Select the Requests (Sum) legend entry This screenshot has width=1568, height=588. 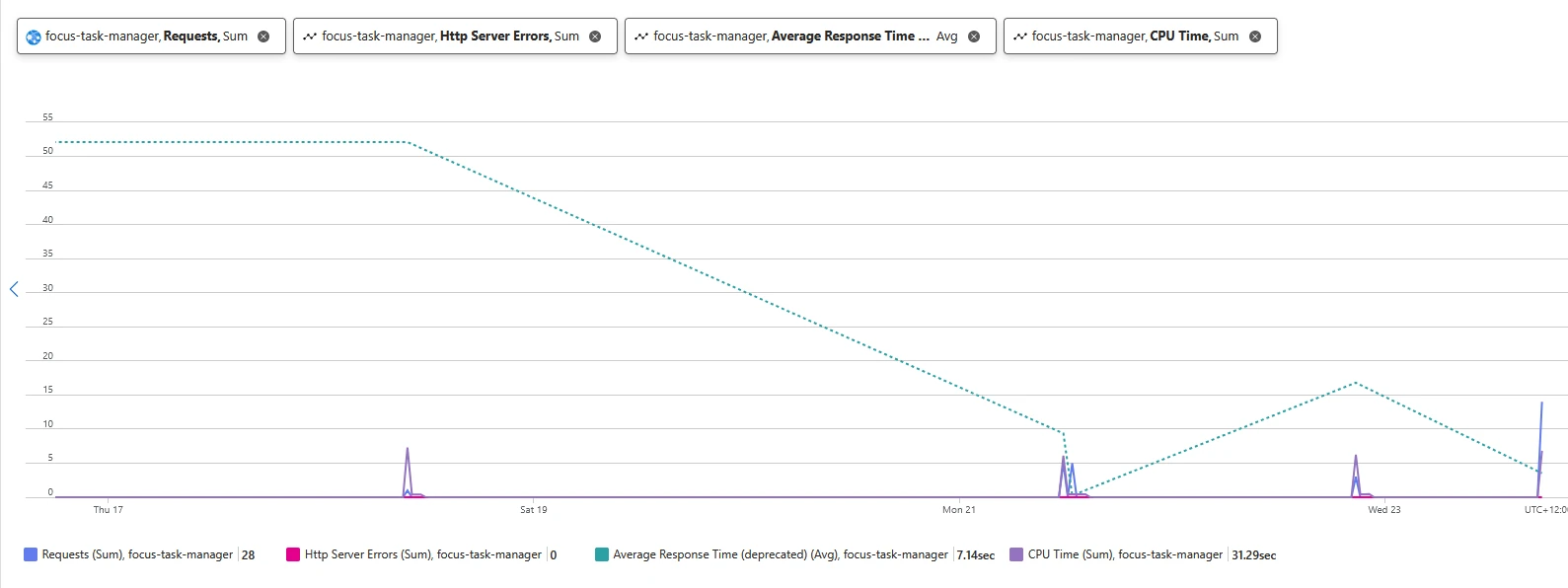click(137, 554)
